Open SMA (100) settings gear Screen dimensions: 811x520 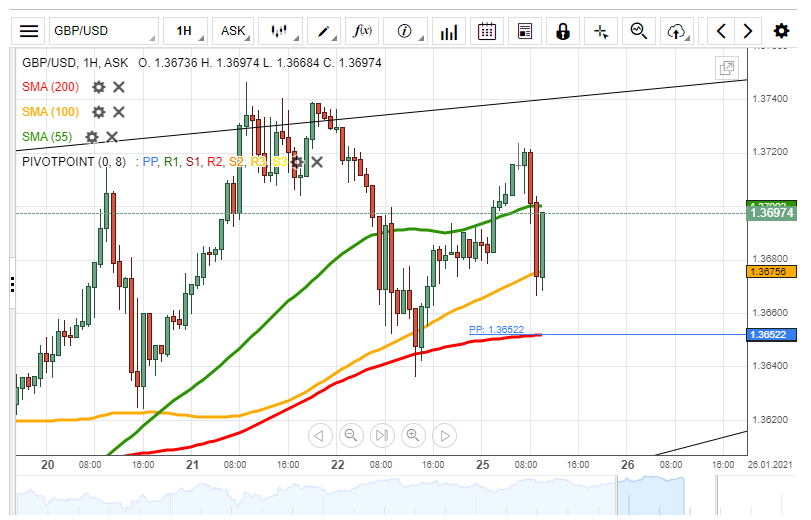pos(98,112)
